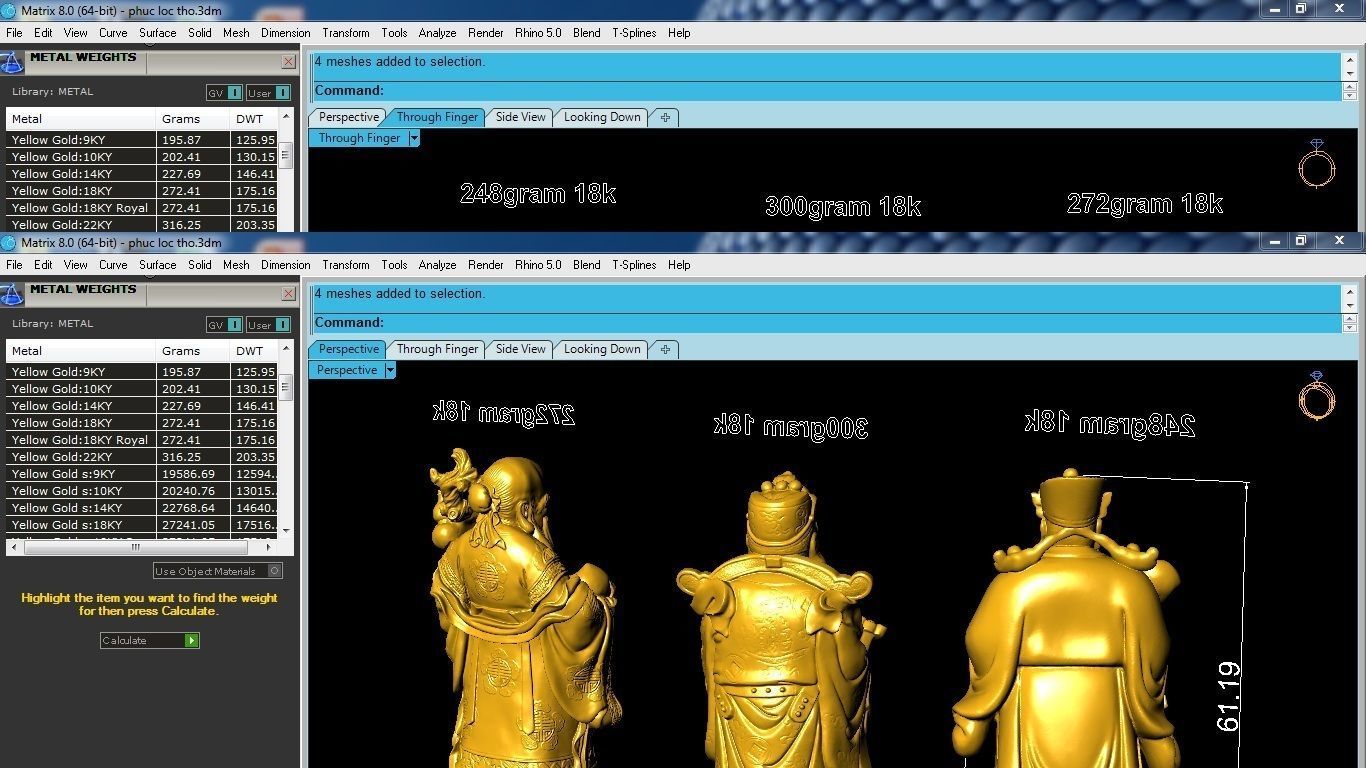Select Yellow Gold:22KY row in lower window

pyautogui.click(x=142, y=457)
